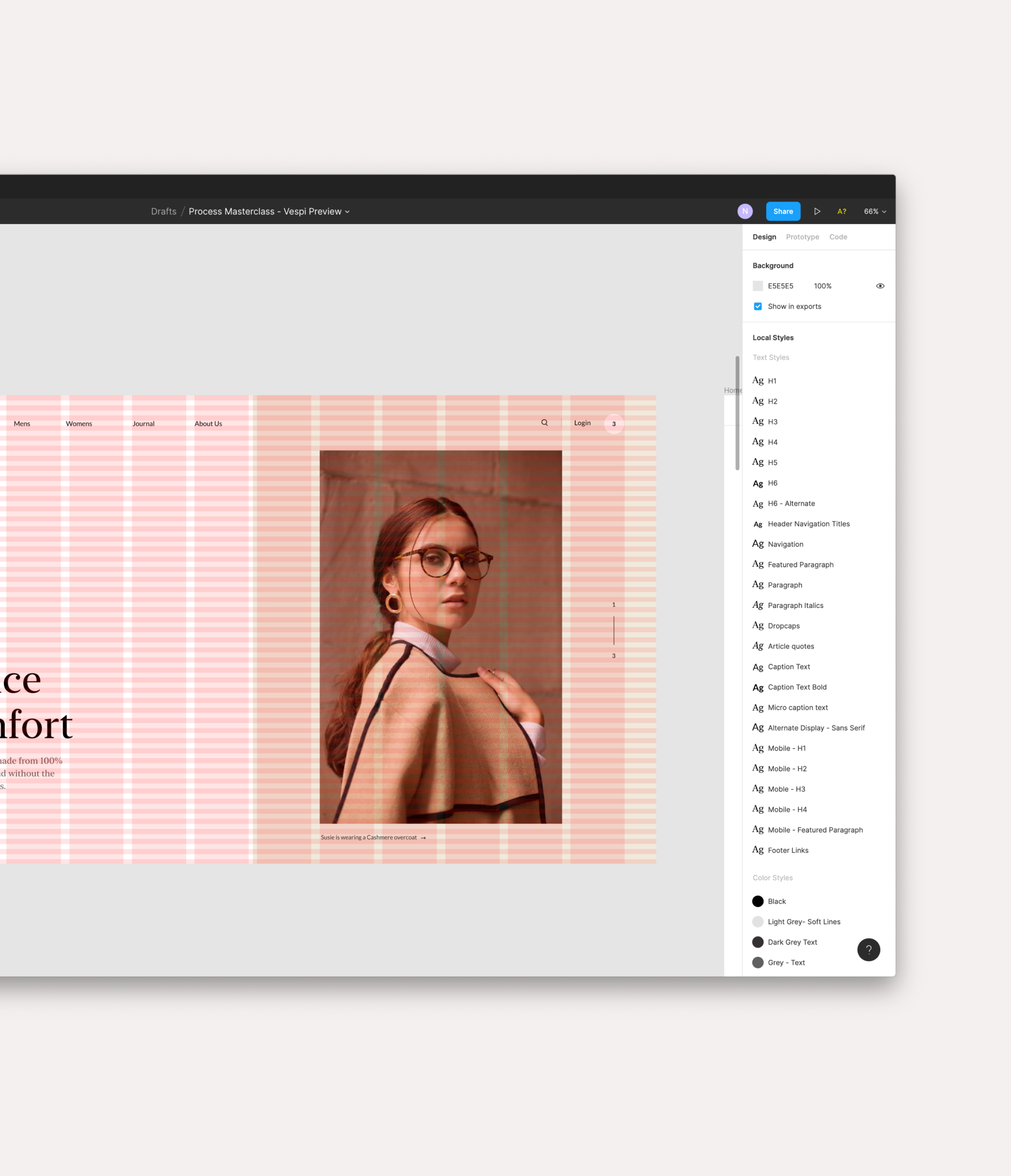Switch to the Code tab

(x=838, y=236)
